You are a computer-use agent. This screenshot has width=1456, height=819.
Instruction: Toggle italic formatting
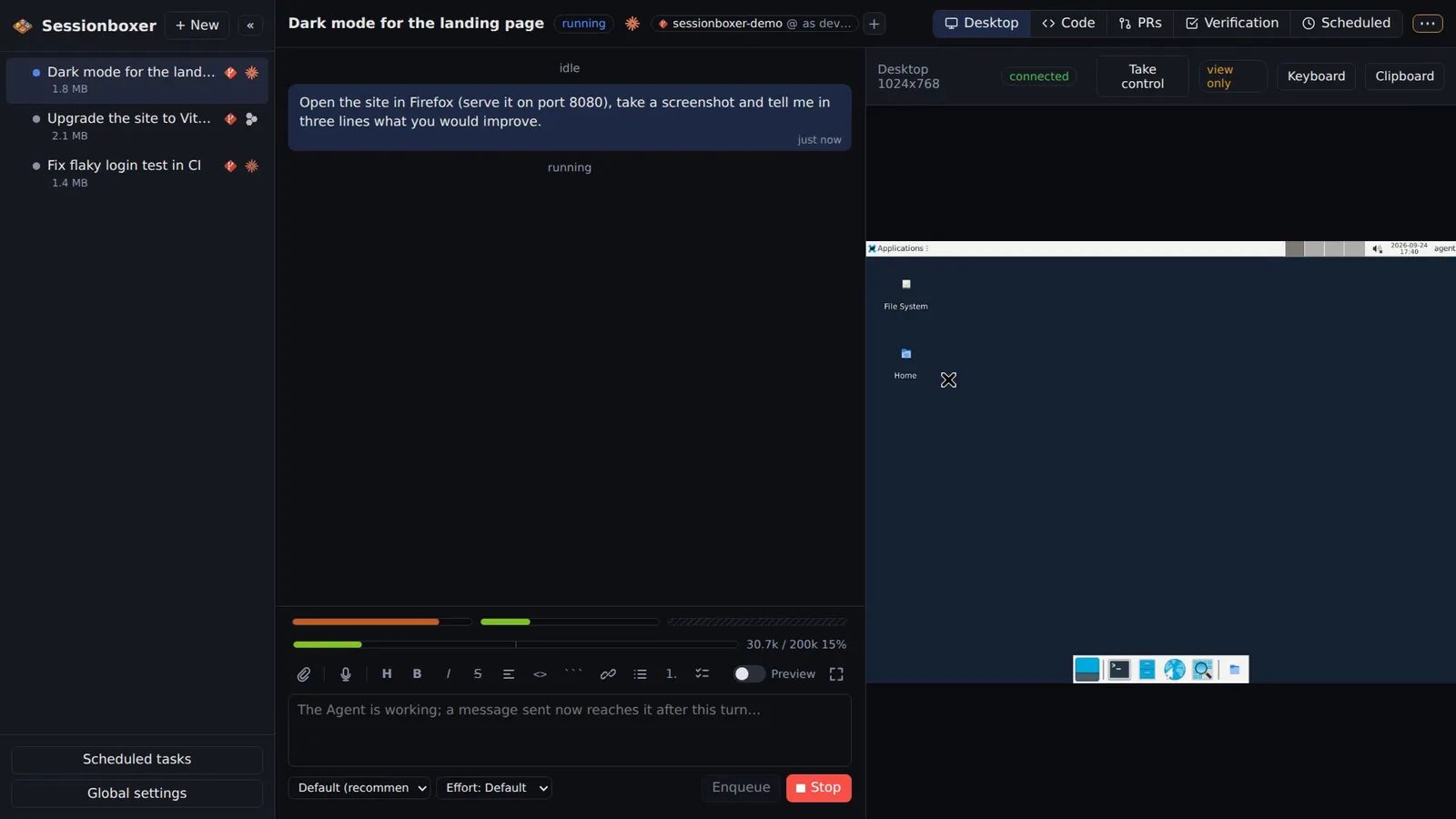coord(448,674)
